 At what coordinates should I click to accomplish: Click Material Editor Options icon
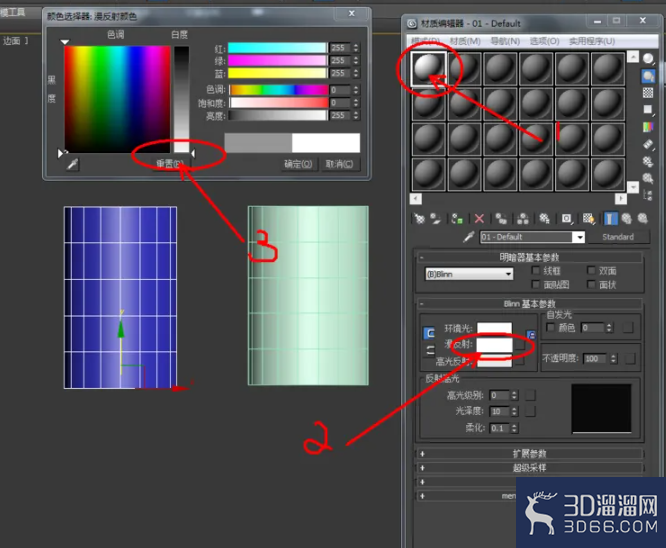tap(648, 161)
